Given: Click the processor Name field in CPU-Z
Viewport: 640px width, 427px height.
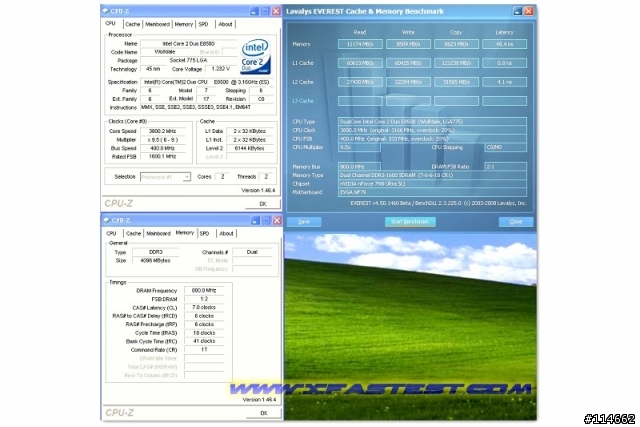Looking at the screenshot, I should pyautogui.click(x=189, y=44).
